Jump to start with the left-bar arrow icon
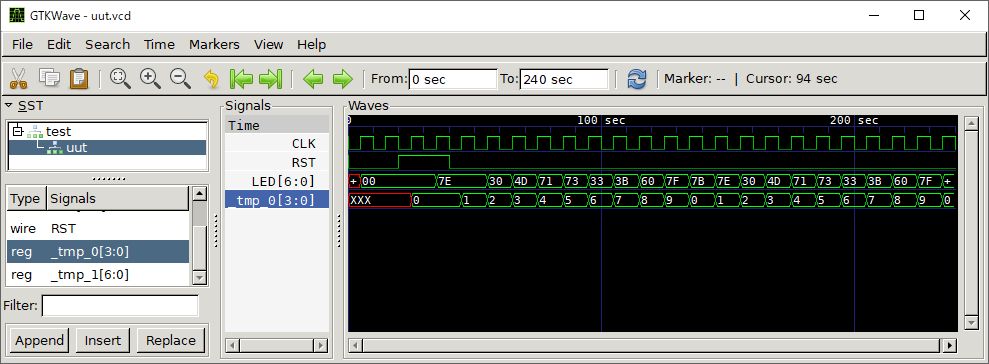Screen dimensions: 989x364 241,79
